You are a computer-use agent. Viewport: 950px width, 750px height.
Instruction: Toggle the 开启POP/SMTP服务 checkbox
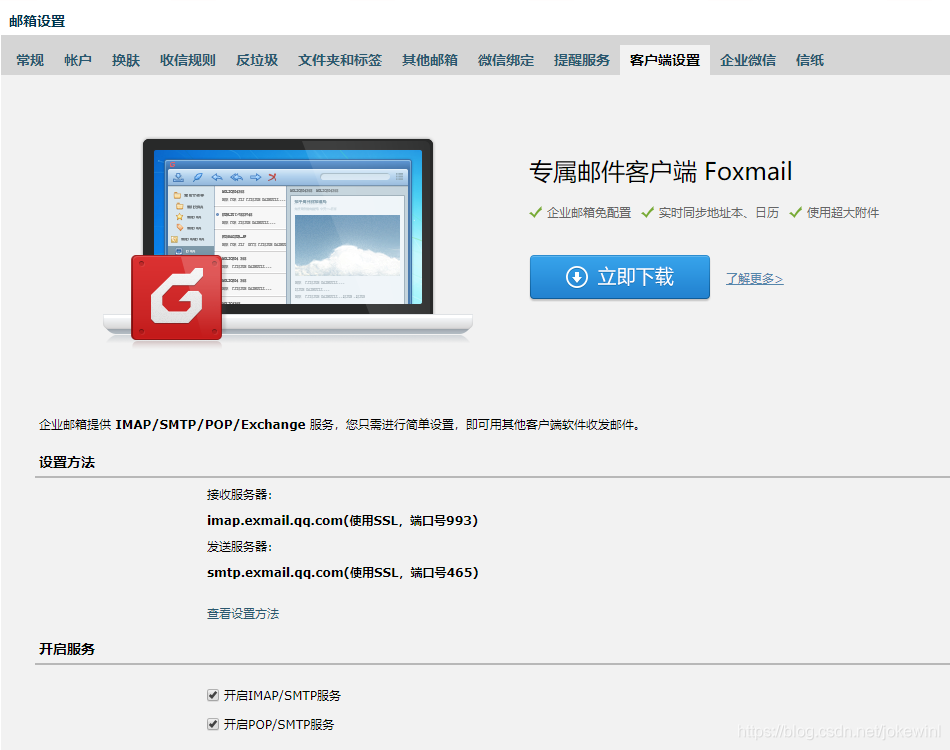(x=213, y=724)
